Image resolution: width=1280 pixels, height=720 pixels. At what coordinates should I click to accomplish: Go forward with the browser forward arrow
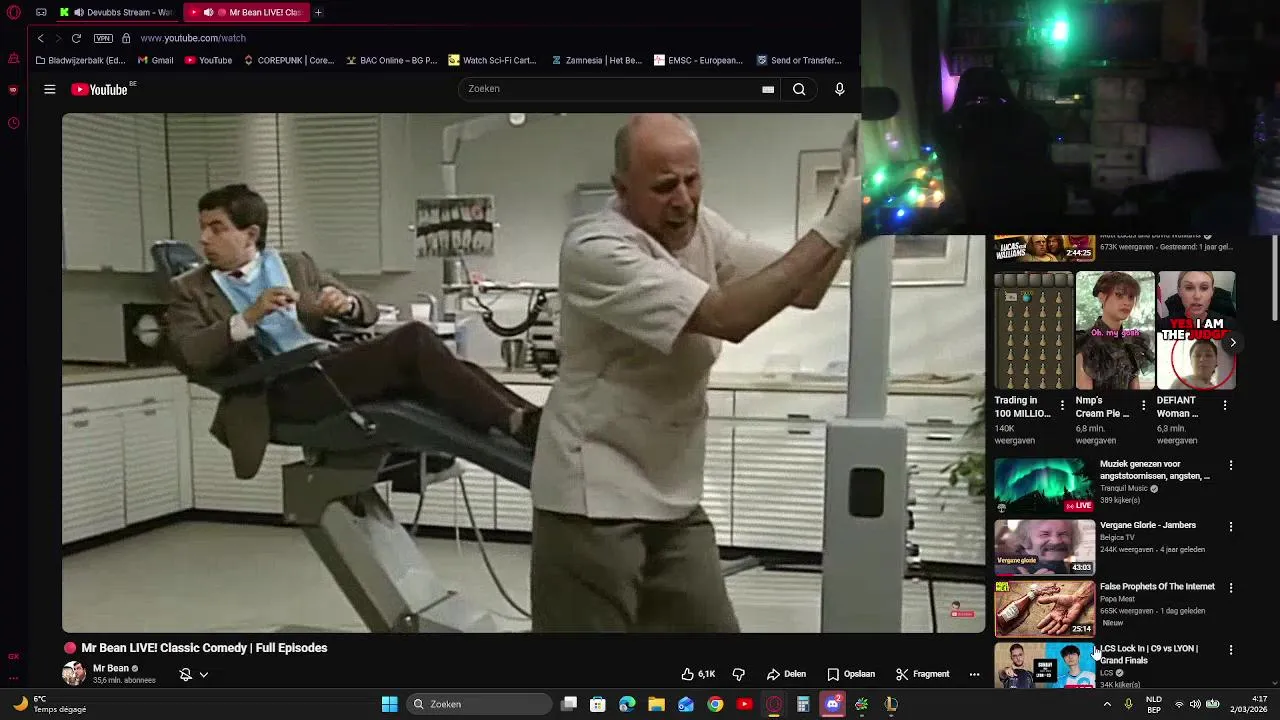(x=57, y=38)
